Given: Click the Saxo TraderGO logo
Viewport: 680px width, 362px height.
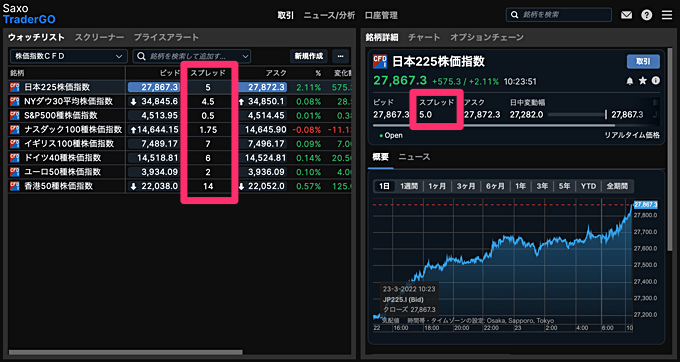Looking at the screenshot, I should (29, 14).
